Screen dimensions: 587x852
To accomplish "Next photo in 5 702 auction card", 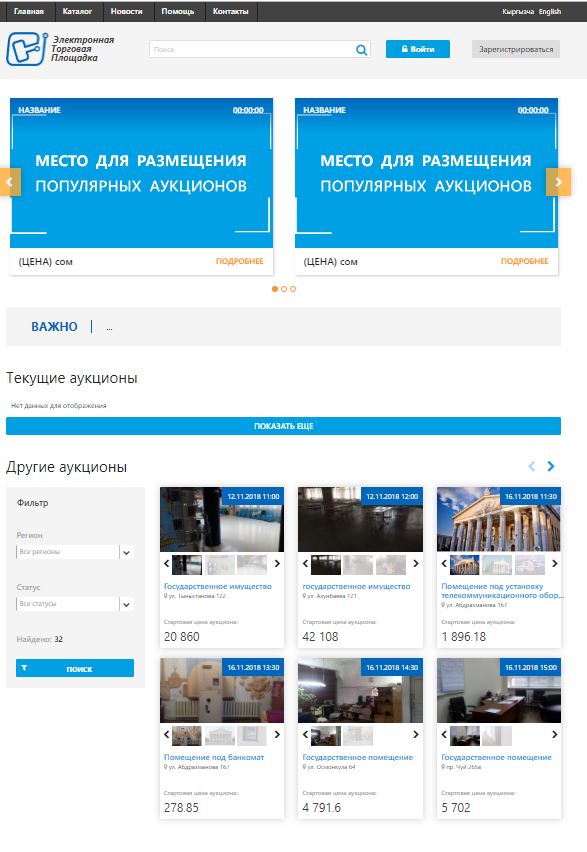I will click(554, 735).
